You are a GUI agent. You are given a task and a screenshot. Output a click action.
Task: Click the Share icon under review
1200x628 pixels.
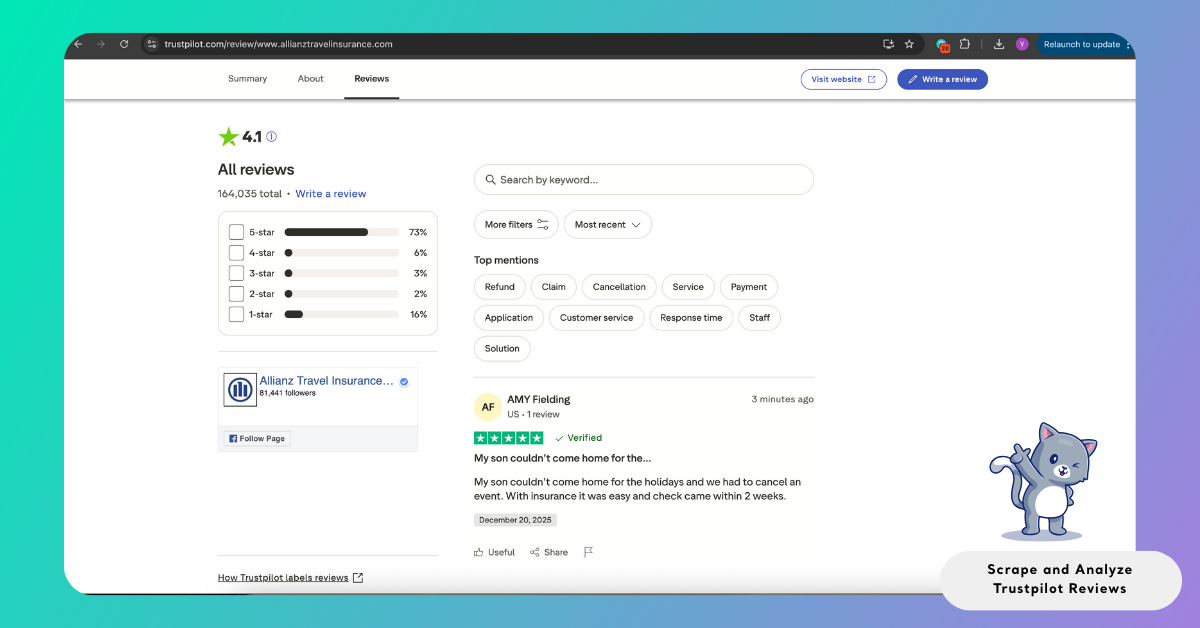pos(535,552)
